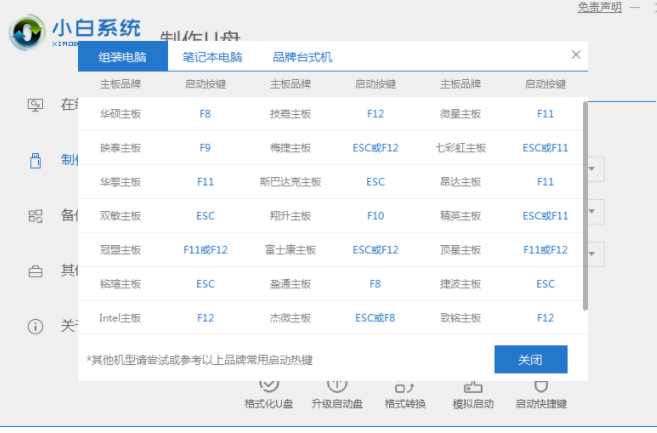Click the 启动快捷键 shield icon

point(540,385)
